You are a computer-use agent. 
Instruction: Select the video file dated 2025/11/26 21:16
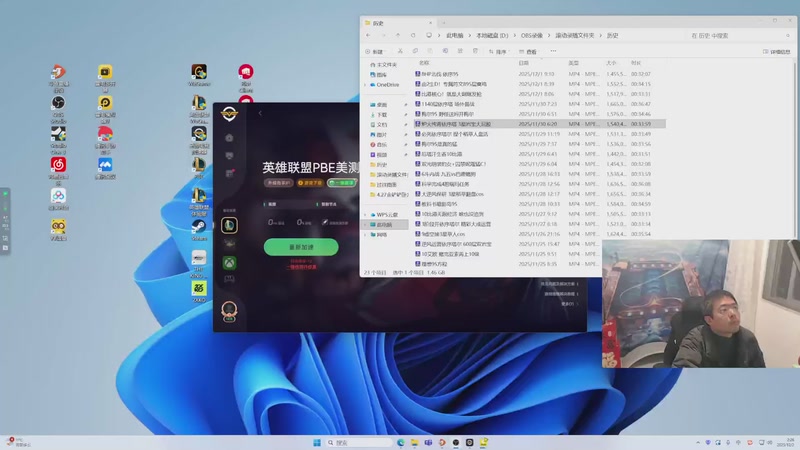539,234
